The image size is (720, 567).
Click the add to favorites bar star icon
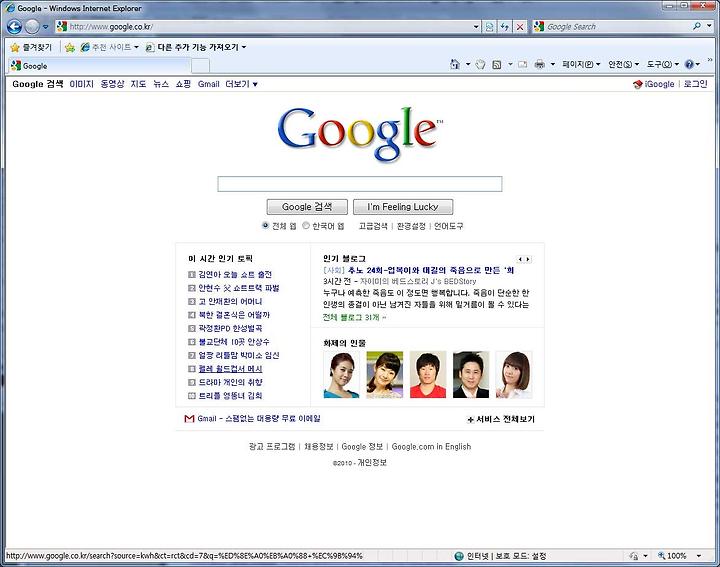pyautogui.click(x=70, y=47)
